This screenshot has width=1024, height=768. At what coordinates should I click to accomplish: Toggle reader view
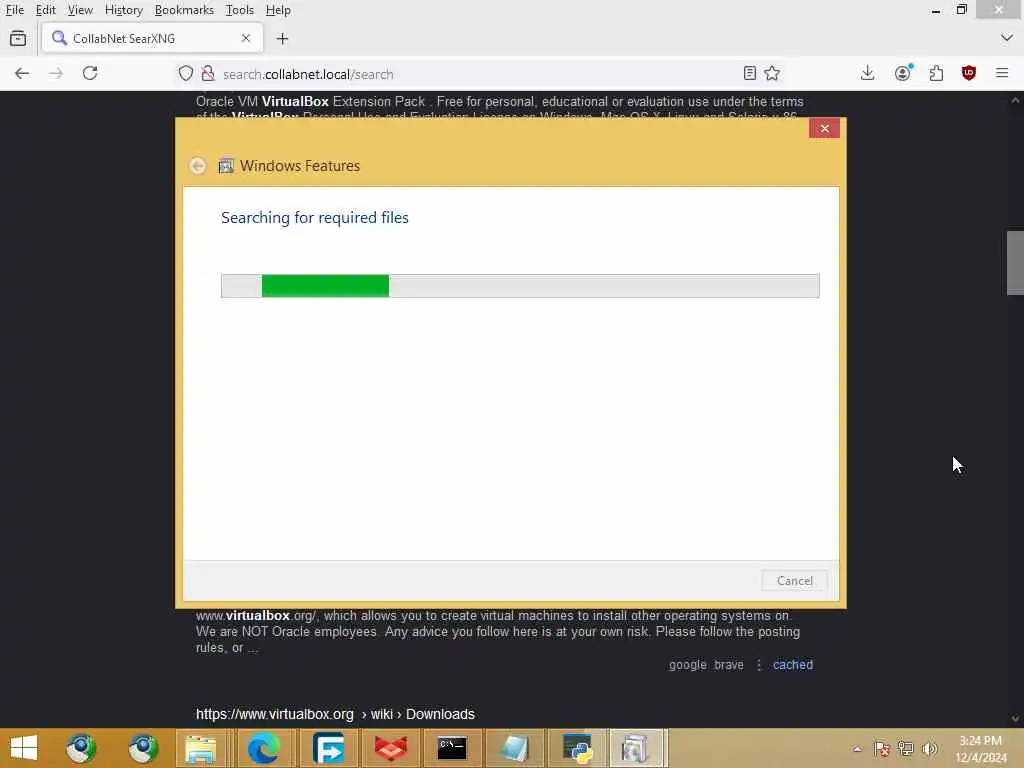tap(750, 73)
